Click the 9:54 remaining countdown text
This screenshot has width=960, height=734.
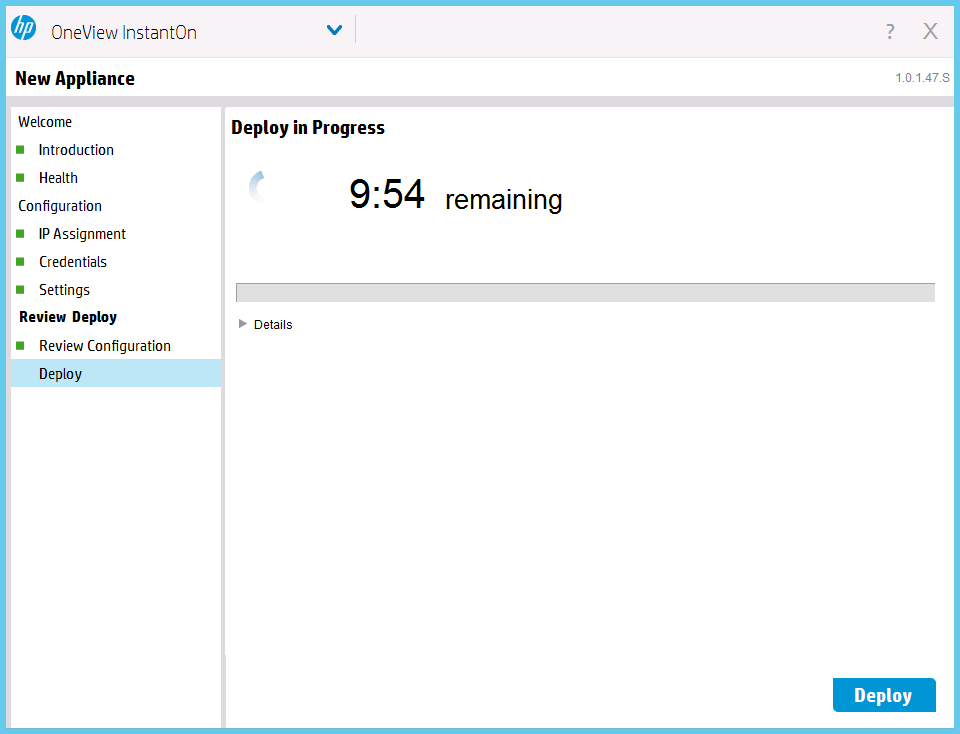click(x=456, y=195)
